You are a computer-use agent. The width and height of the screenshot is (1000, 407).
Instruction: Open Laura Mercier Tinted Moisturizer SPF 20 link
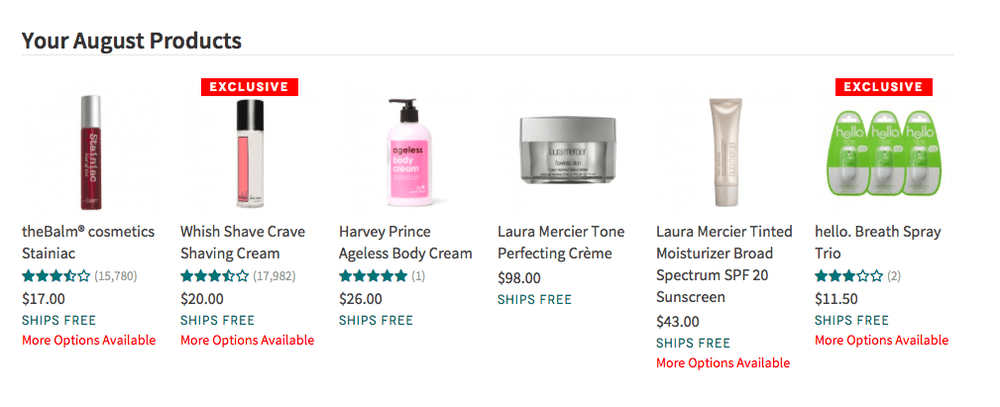[714, 264]
